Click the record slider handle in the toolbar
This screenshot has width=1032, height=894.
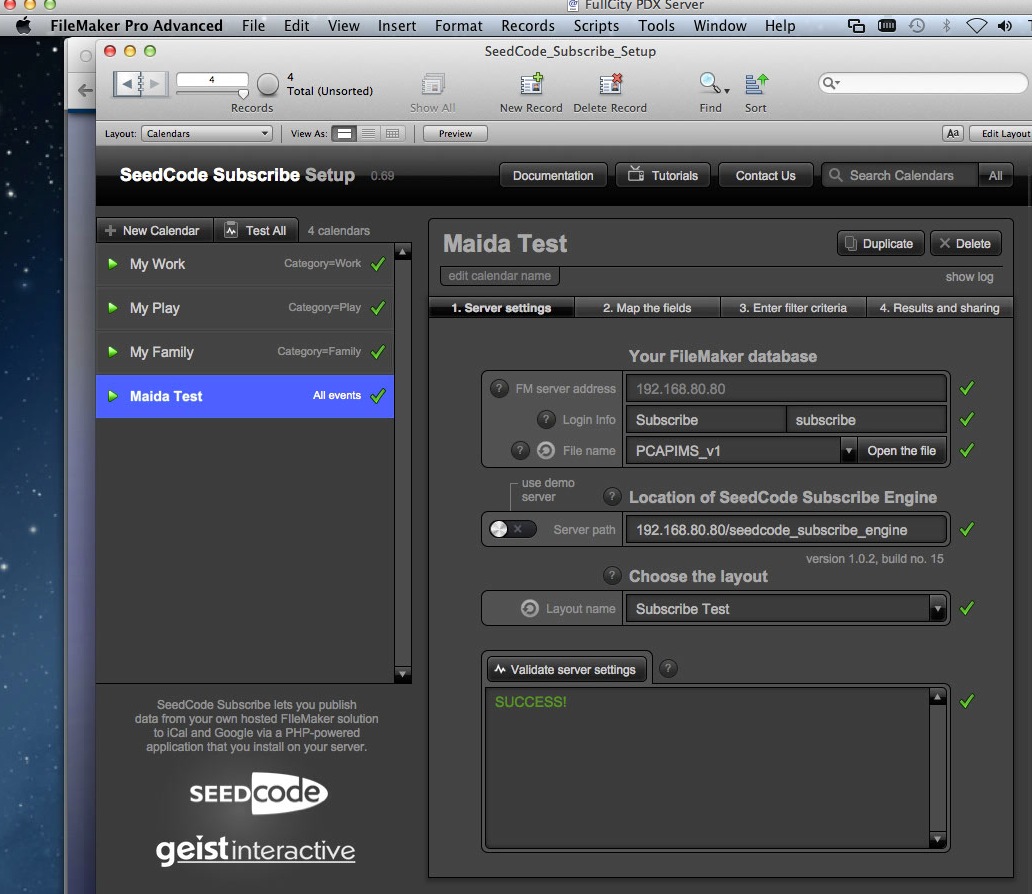[243, 93]
